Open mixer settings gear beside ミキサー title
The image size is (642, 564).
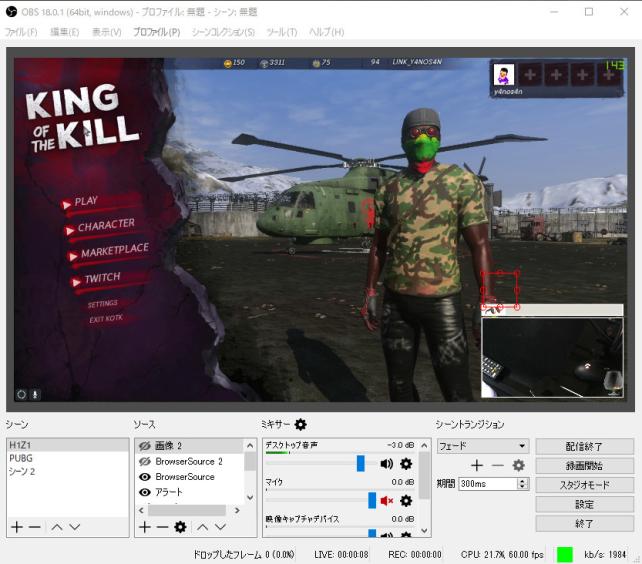[300, 425]
